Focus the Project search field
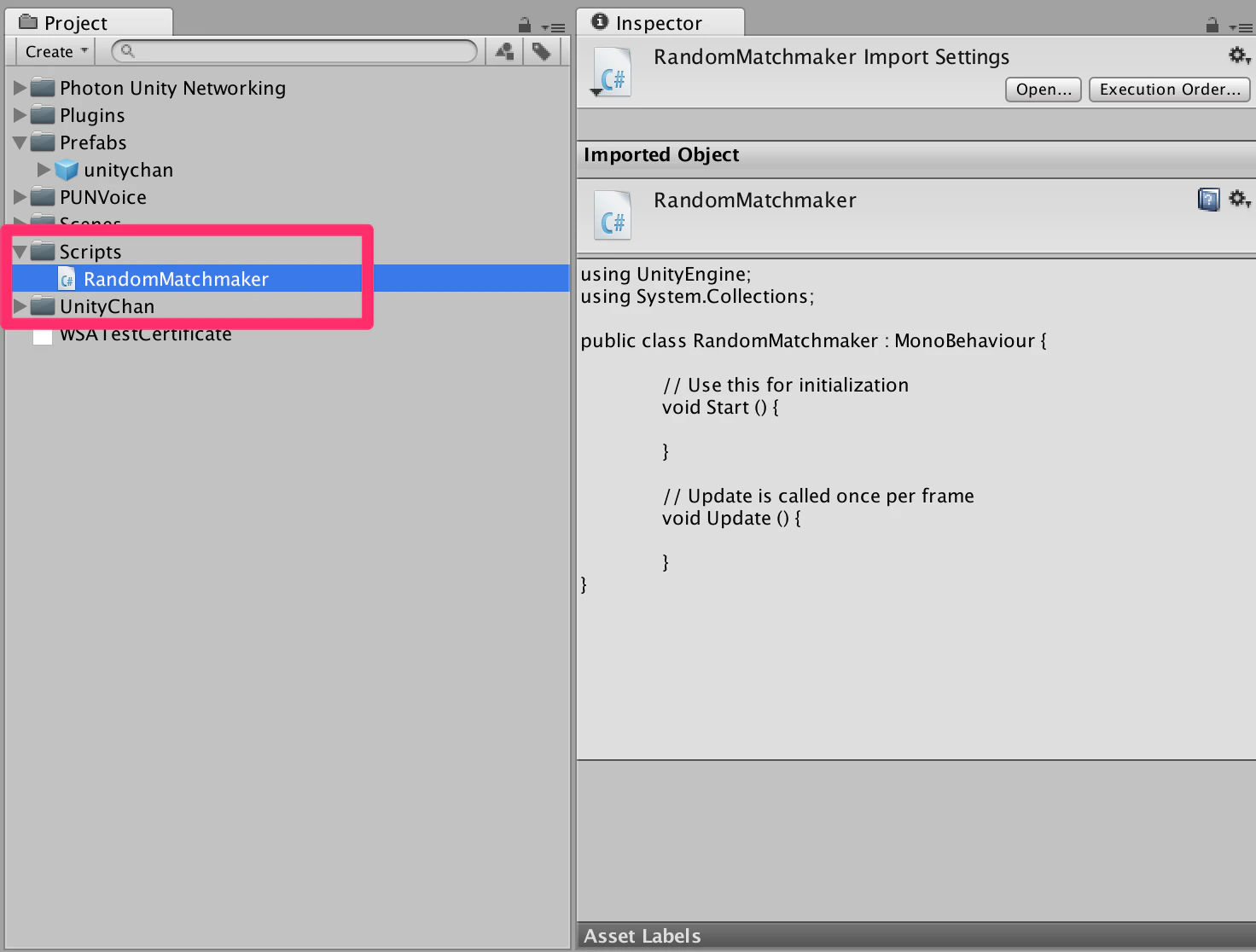This screenshot has height=952, width=1256. [x=294, y=52]
